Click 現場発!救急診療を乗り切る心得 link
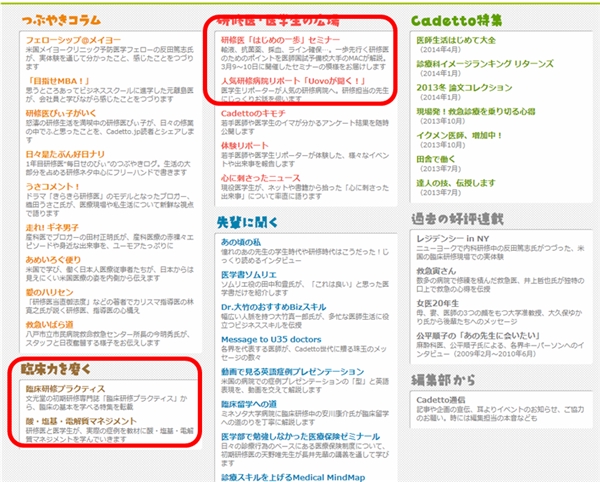The height and width of the screenshot is (482, 600). tap(476, 112)
